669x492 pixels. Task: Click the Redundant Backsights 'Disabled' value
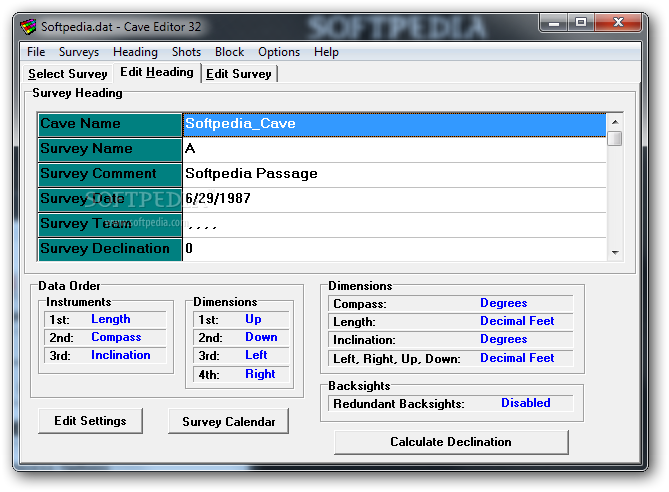pyautogui.click(x=526, y=403)
